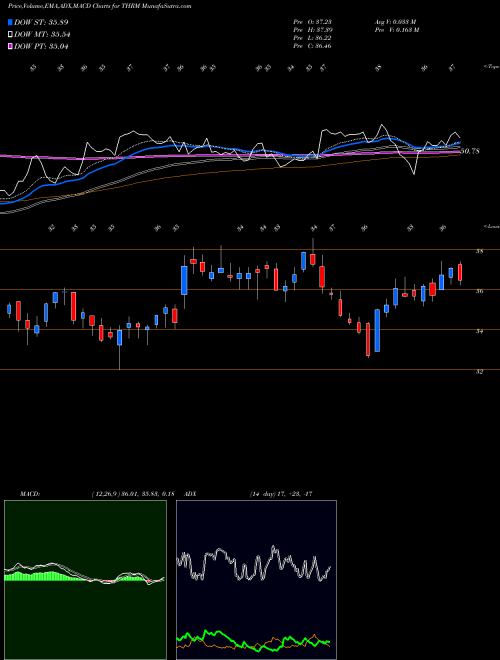500x660 pixels.
Task: Click the blue DOW ST legend swatch
Action: (x=11, y=22)
